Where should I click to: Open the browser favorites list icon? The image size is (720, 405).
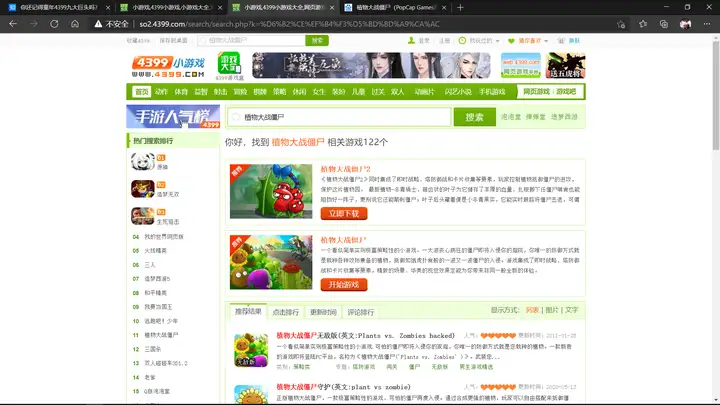pos(643,24)
